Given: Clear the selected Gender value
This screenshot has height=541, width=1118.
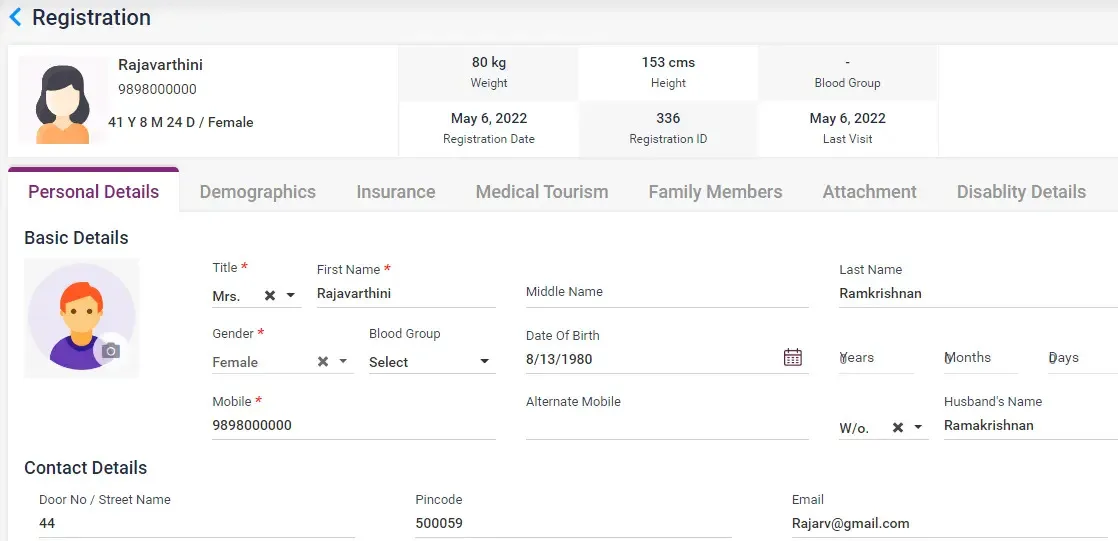Looking at the screenshot, I should [x=323, y=362].
